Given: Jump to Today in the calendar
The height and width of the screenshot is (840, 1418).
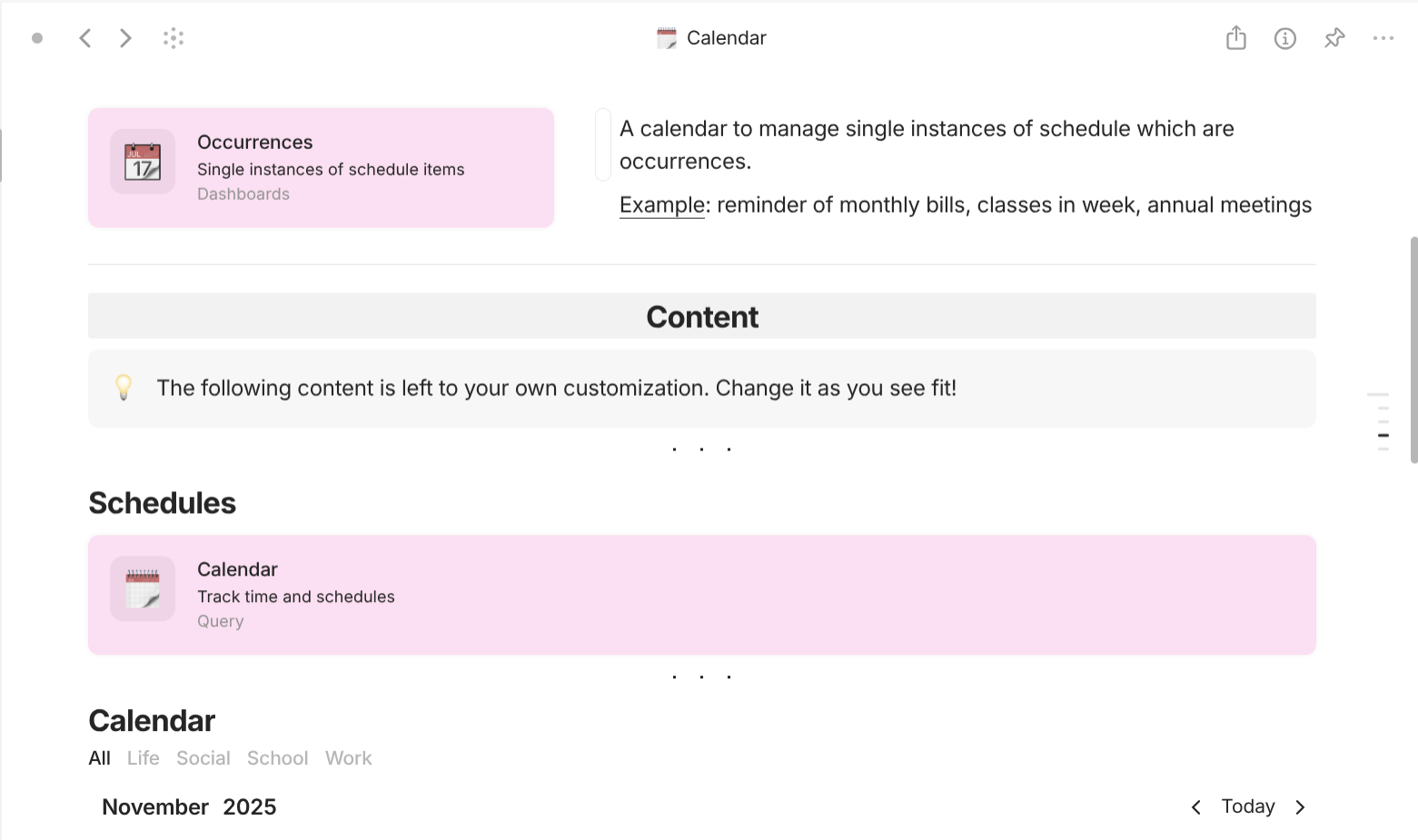Looking at the screenshot, I should 1247,806.
